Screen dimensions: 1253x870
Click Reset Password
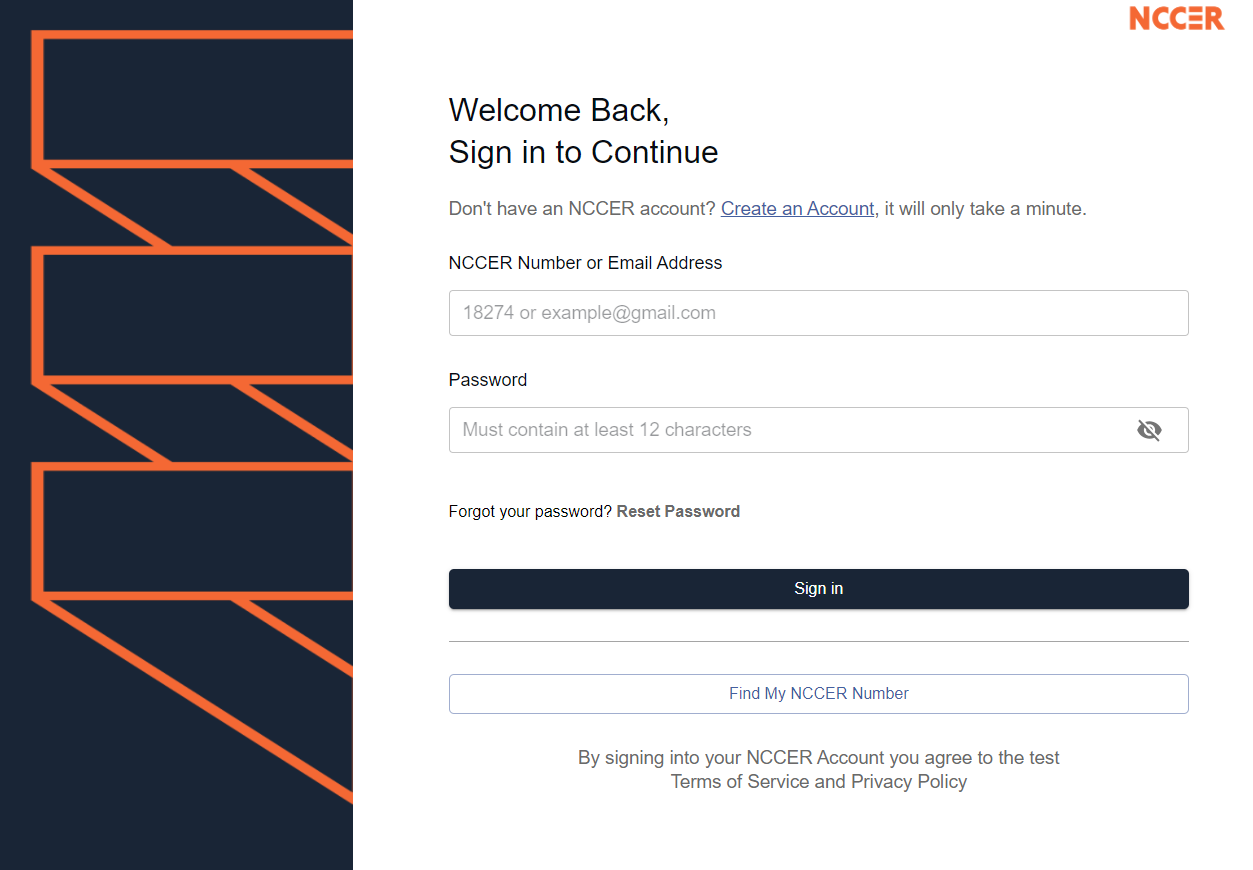678,511
